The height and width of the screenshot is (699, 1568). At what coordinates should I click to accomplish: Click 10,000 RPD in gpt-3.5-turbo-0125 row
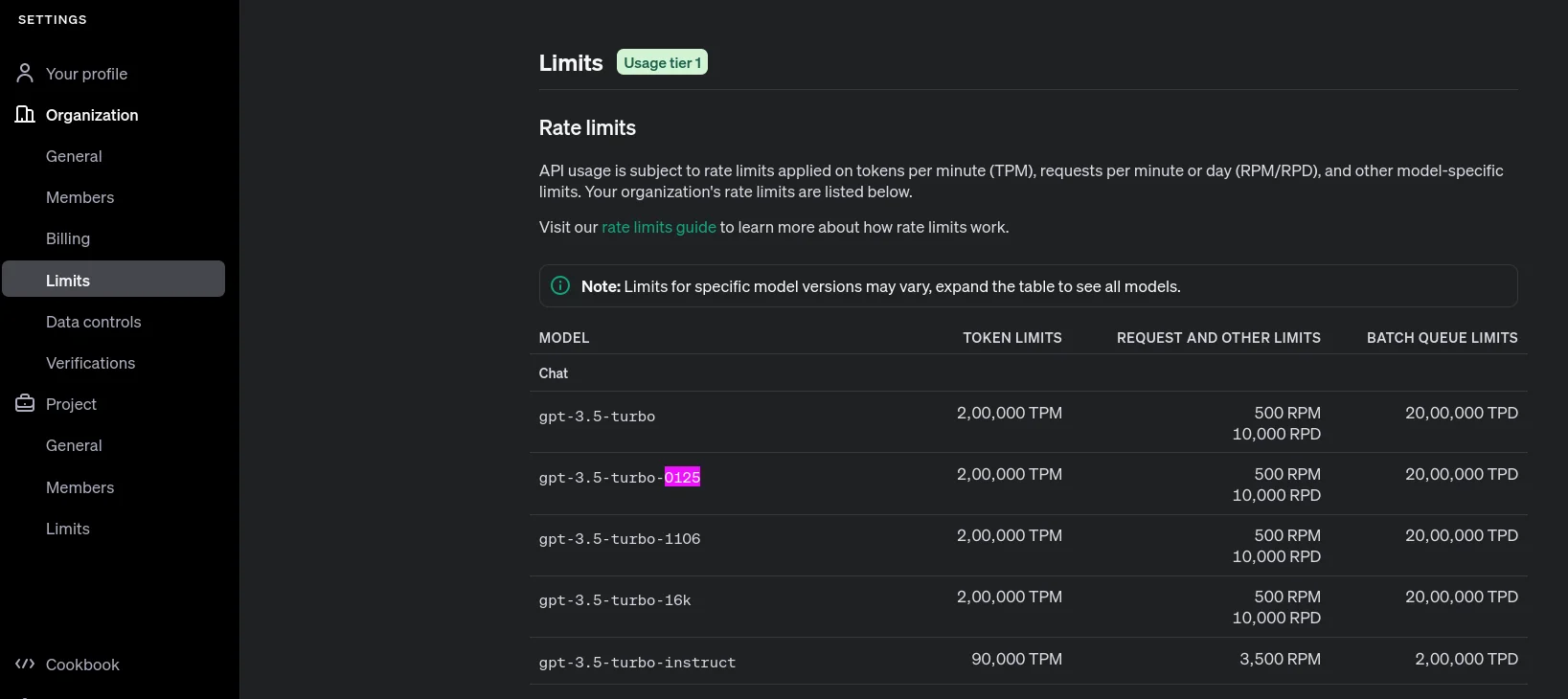click(1277, 495)
